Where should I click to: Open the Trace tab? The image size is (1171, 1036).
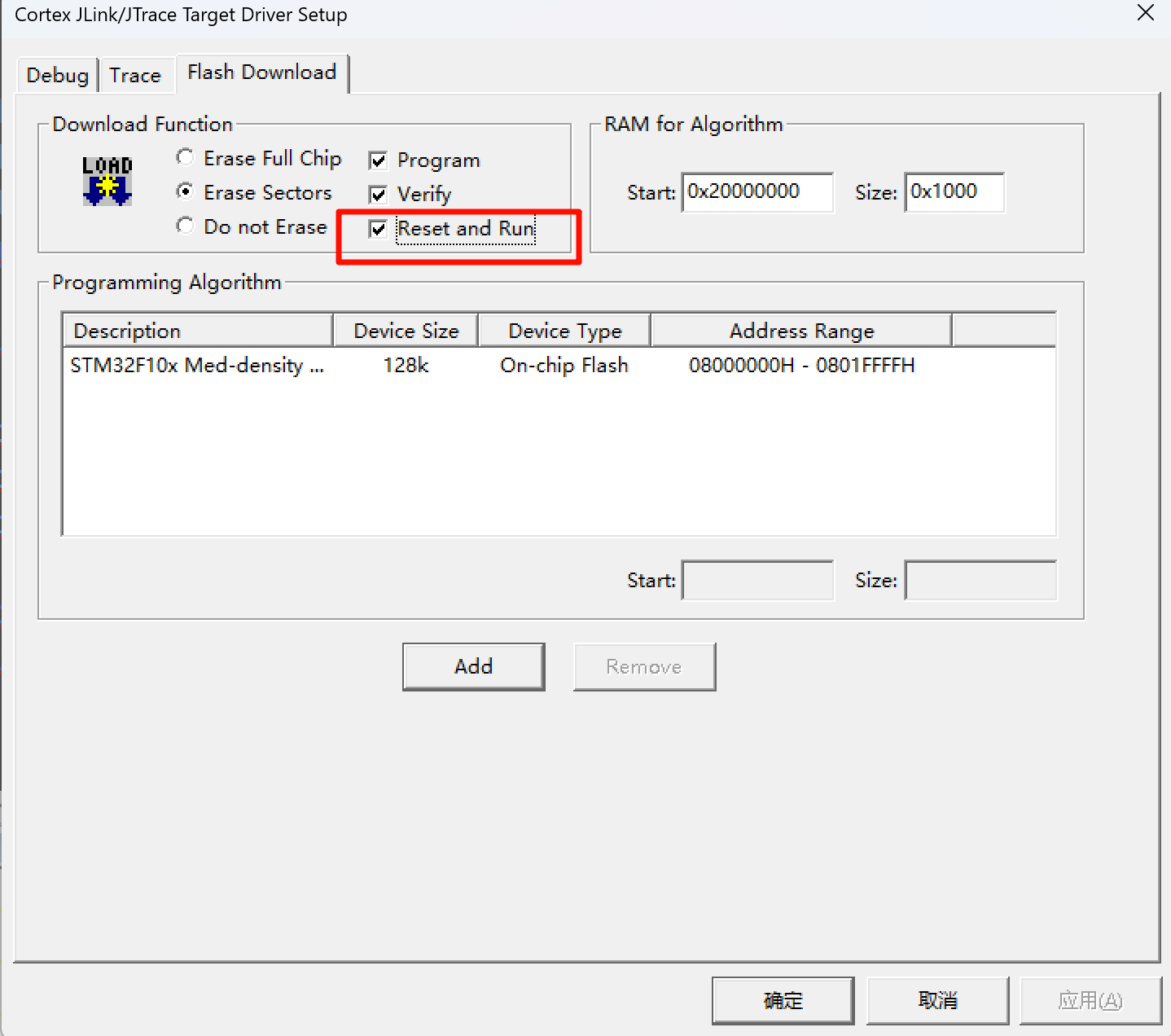pyautogui.click(x=135, y=76)
